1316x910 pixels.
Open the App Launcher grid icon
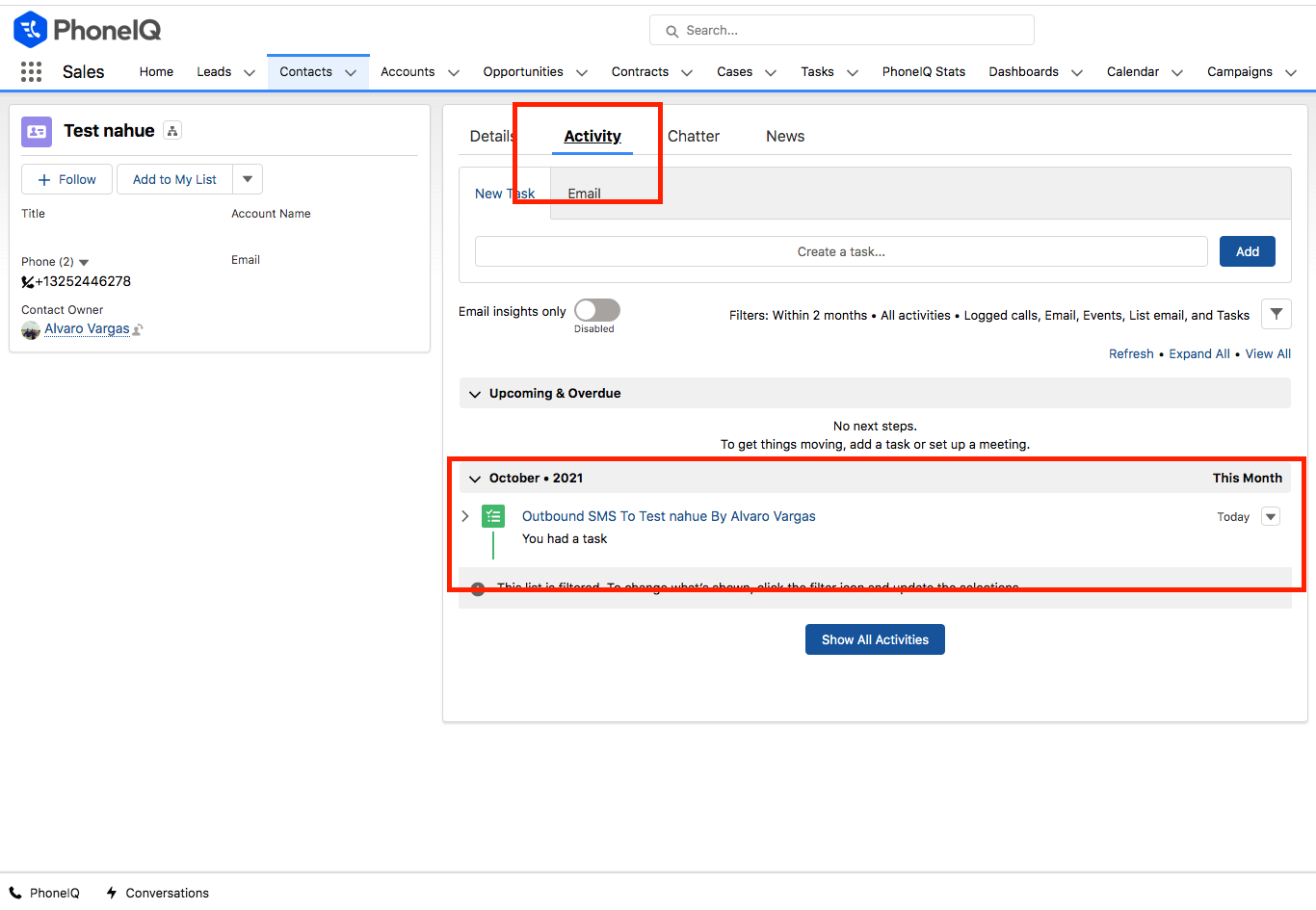(x=31, y=71)
